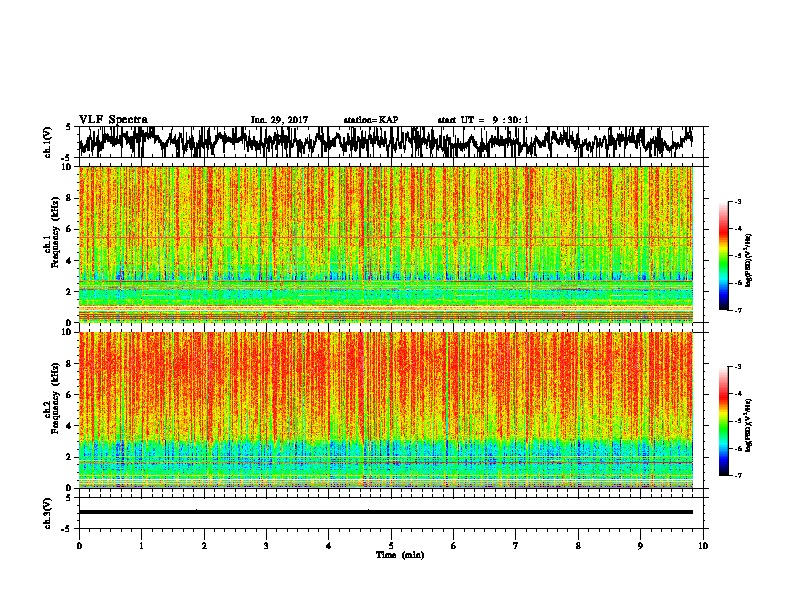Click the log(PSD) label beside the ch.2 colorbar
792x612 pixels.
pyautogui.click(x=748, y=425)
